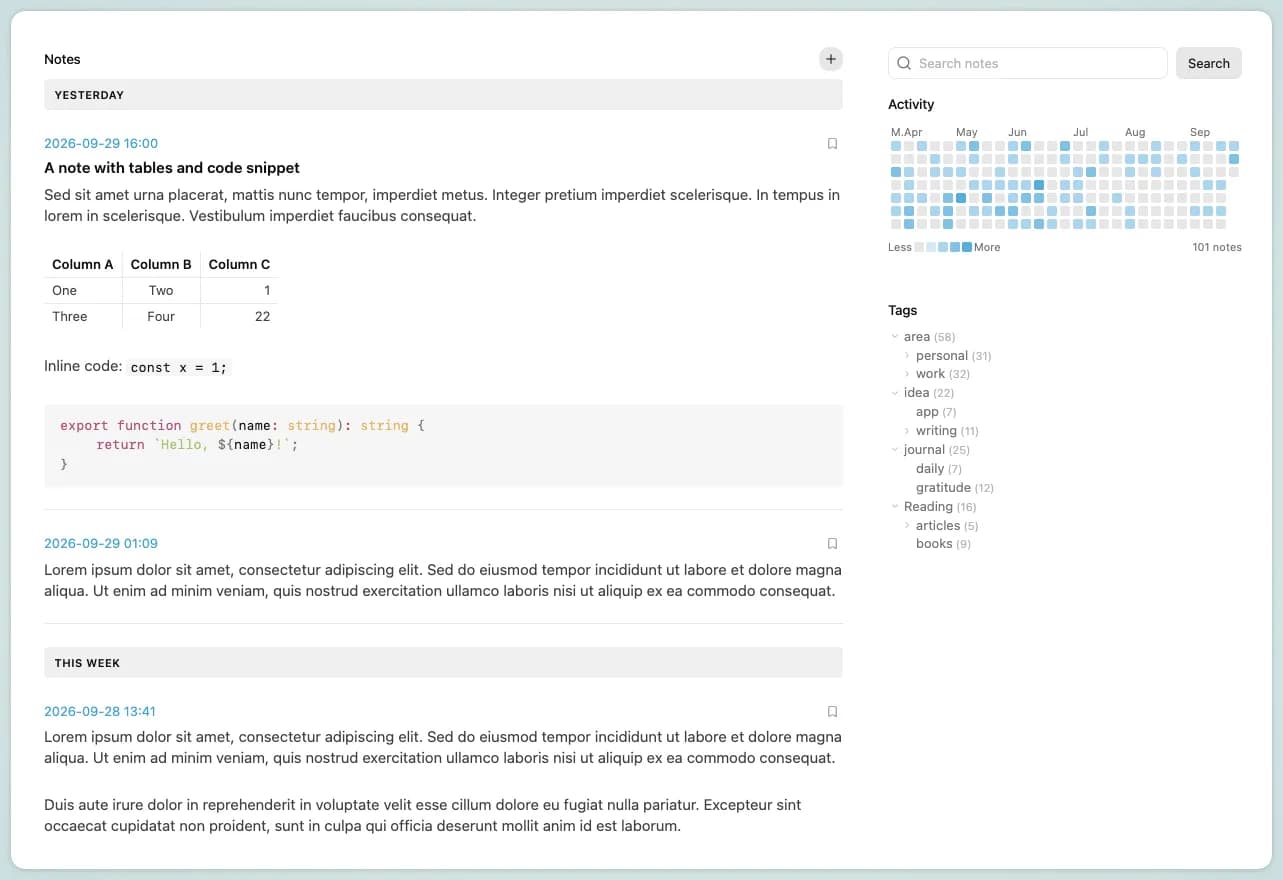Collapse the journal tag group chevron
Viewport: 1283px width, 880px height.
click(x=895, y=450)
